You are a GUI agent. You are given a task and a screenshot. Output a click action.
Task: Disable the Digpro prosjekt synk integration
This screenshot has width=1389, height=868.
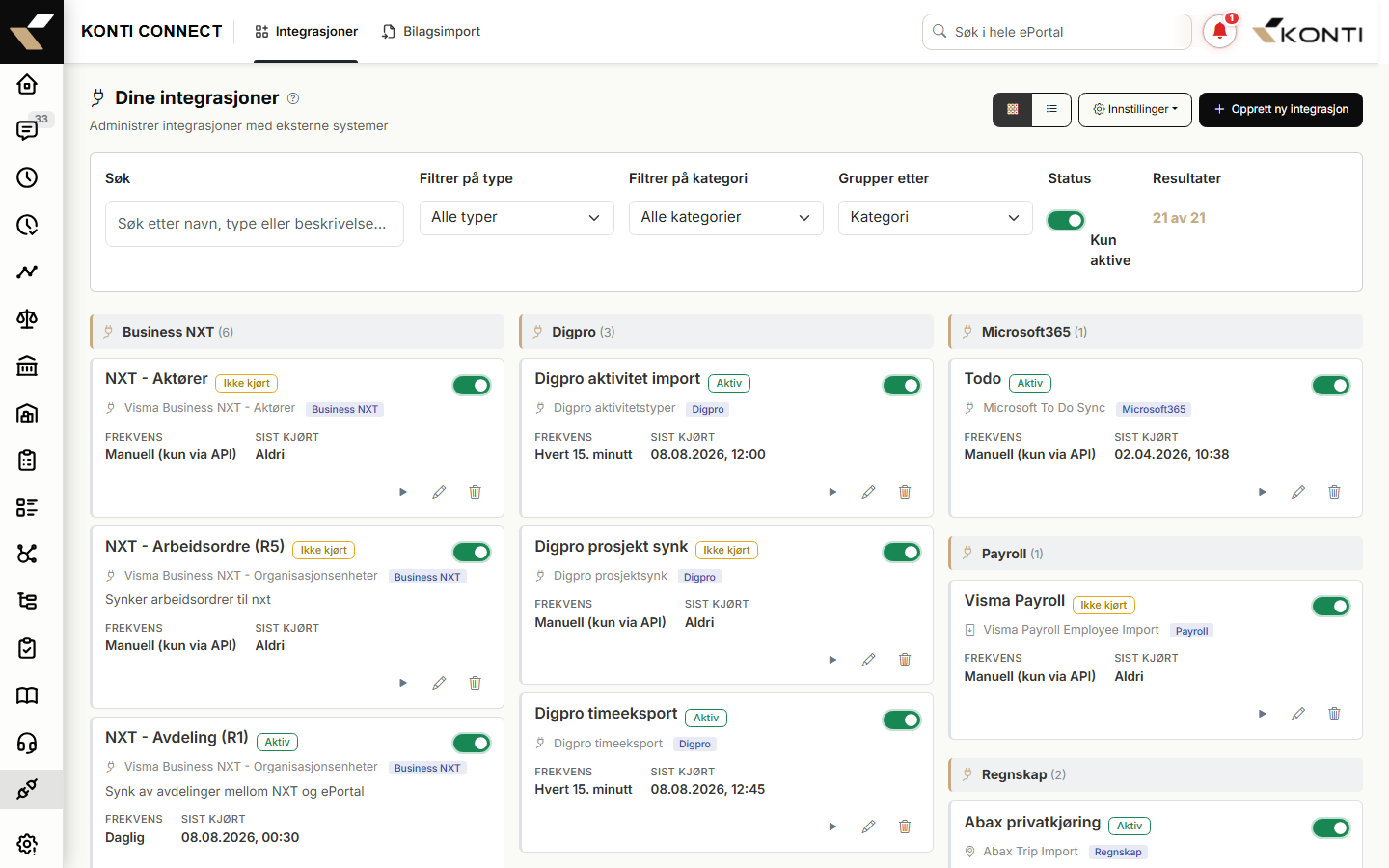[x=902, y=552]
